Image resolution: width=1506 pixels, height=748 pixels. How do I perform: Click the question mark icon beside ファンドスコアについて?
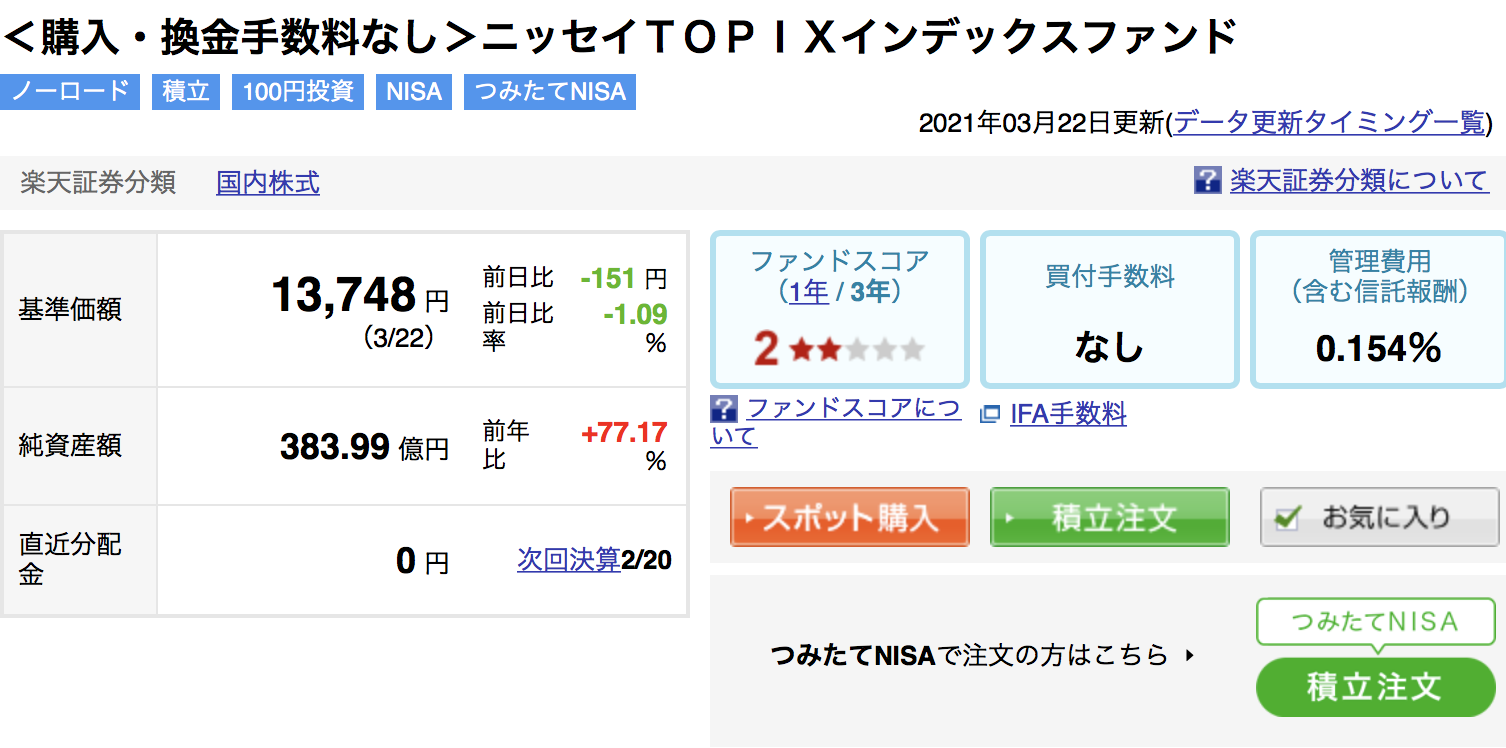pos(724,409)
